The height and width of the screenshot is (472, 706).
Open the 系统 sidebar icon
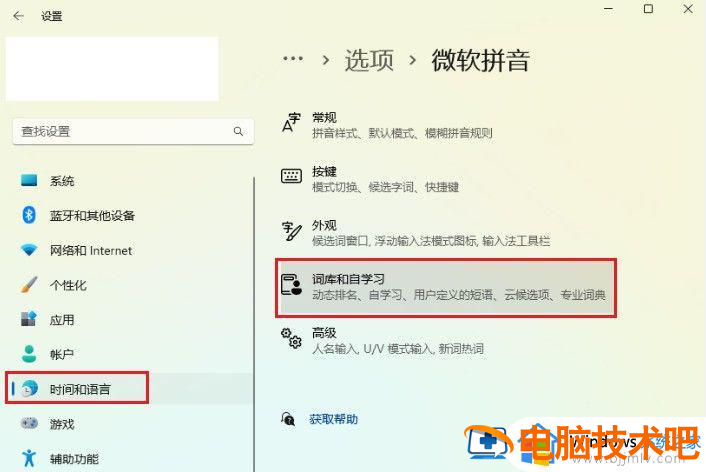(29, 180)
